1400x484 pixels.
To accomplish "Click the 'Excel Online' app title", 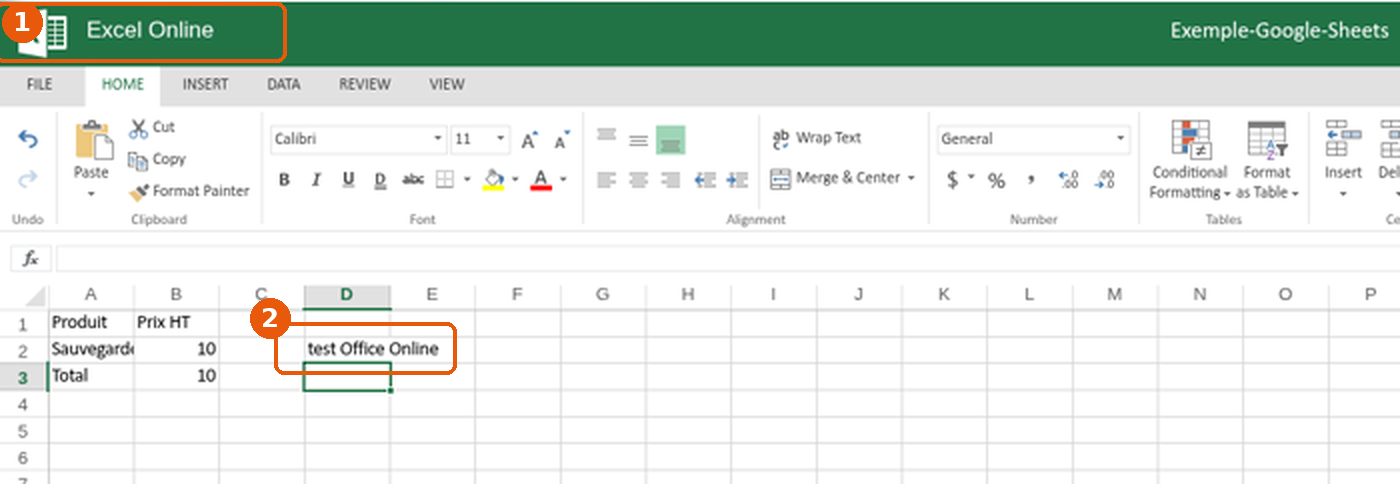I will click(150, 30).
